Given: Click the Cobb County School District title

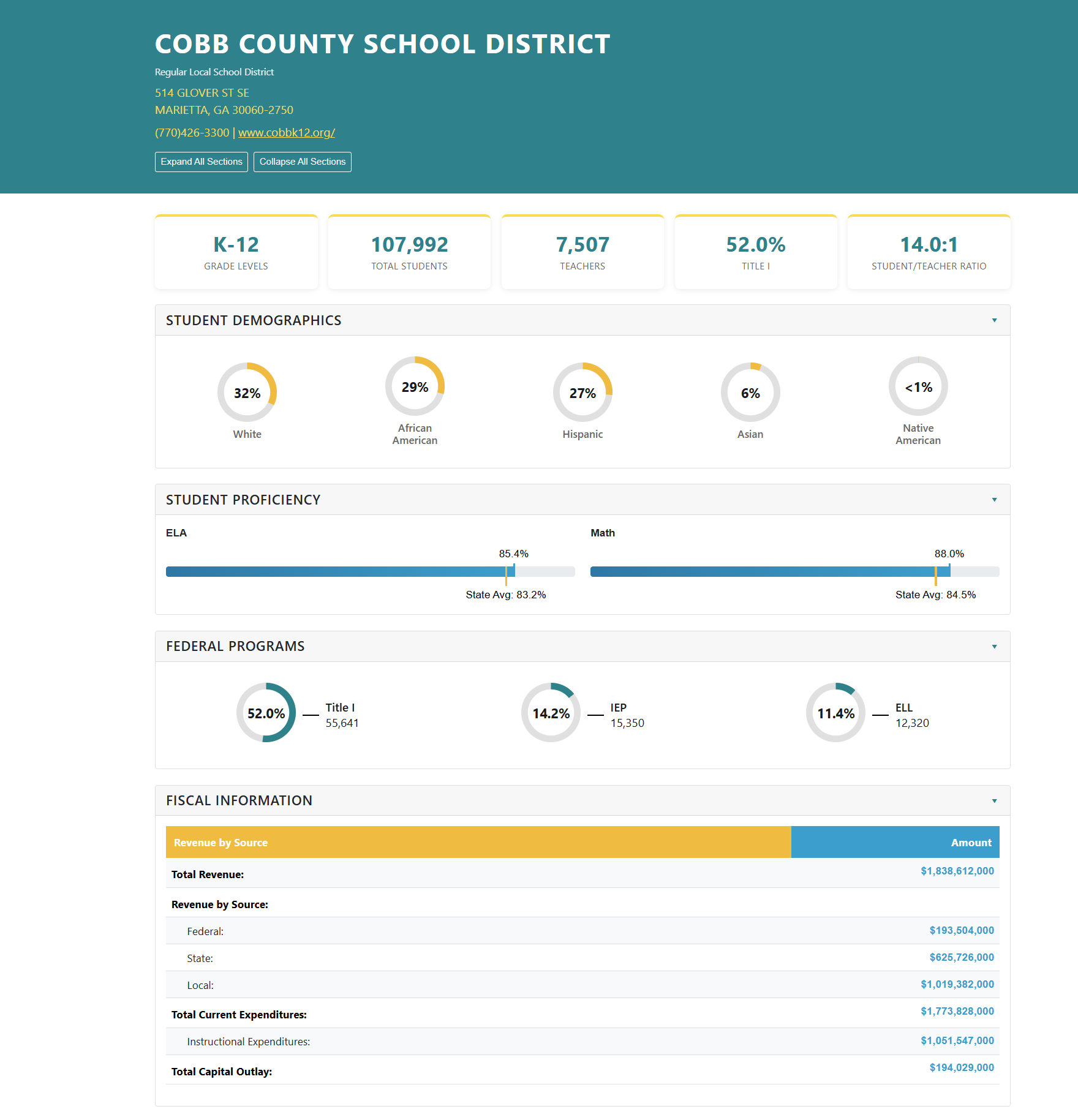Looking at the screenshot, I should [383, 44].
